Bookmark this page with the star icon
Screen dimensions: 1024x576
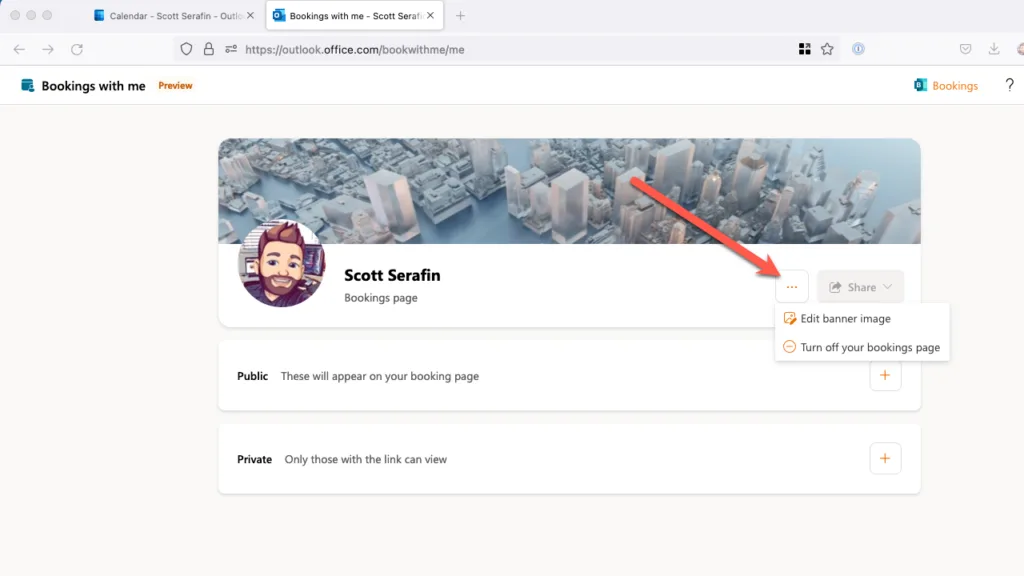click(827, 49)
